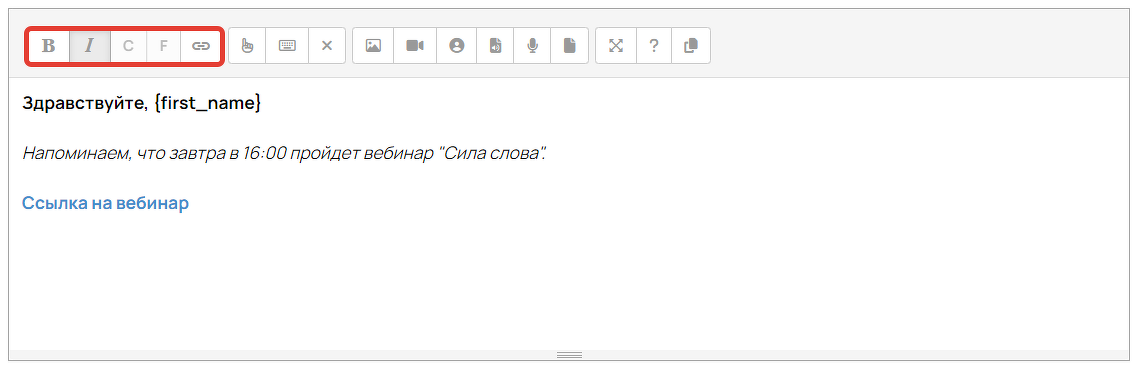
Task: Click the microphone voice message icon
Action: (x=532, y=46)
